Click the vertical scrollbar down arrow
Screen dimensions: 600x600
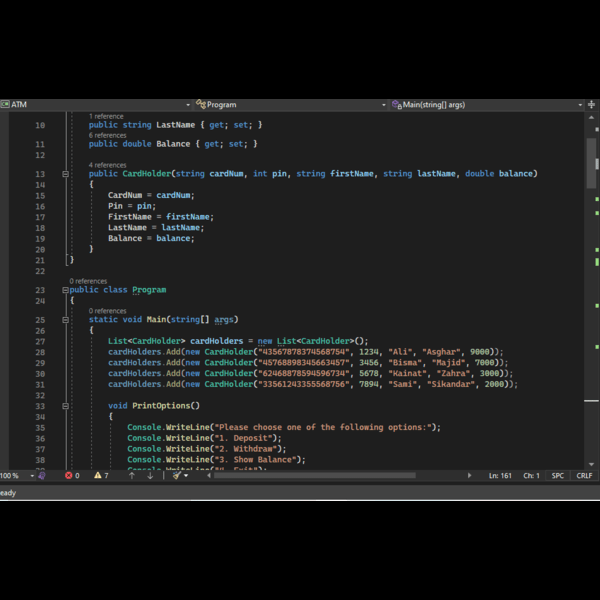pos(592,465)
